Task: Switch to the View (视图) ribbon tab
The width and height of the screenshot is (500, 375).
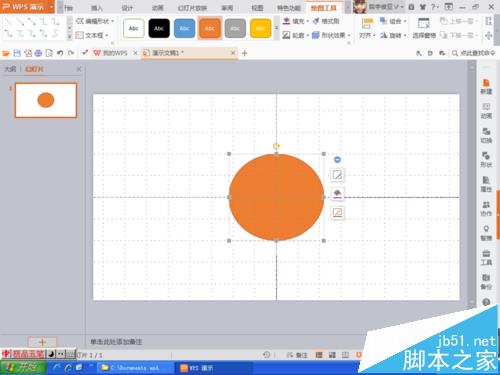Action: coord(257,8)
